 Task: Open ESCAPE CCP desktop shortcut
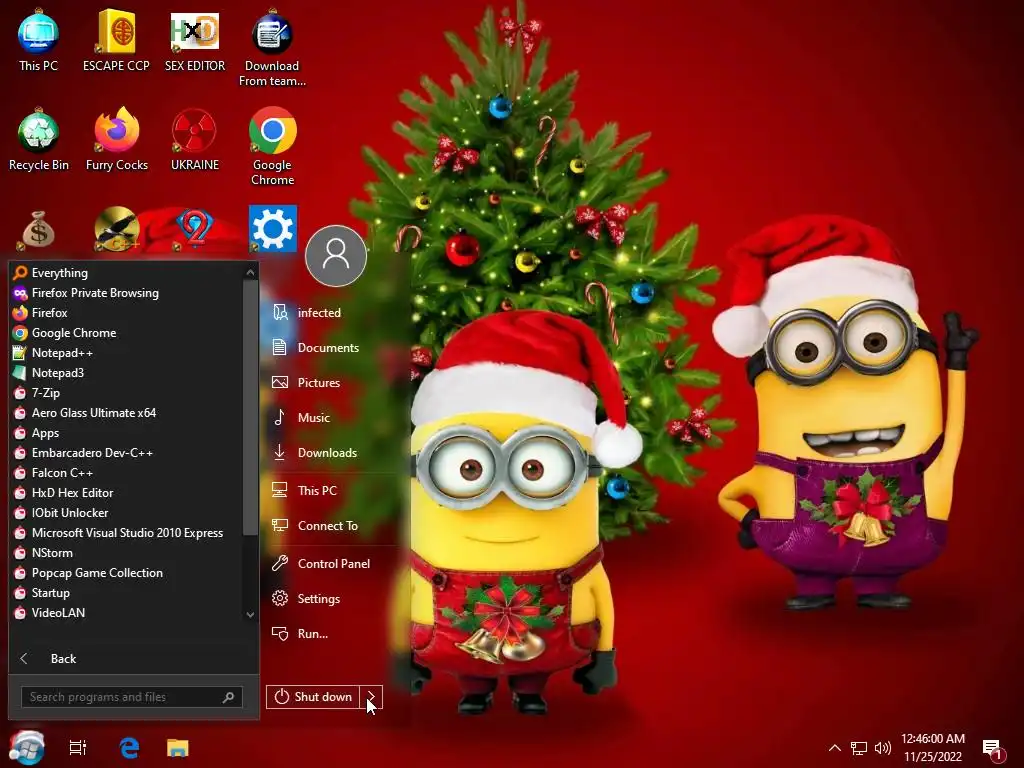(x=116, y=40)
